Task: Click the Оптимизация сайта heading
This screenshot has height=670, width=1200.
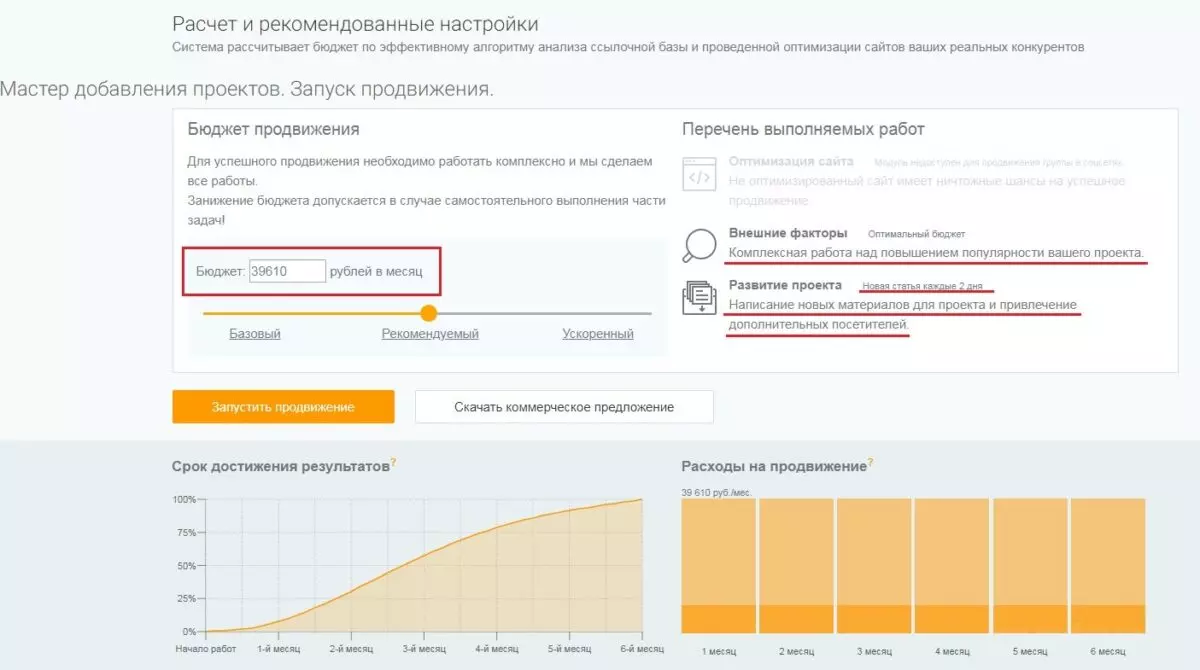Action: pyautogui.click(x=791, y=161)
